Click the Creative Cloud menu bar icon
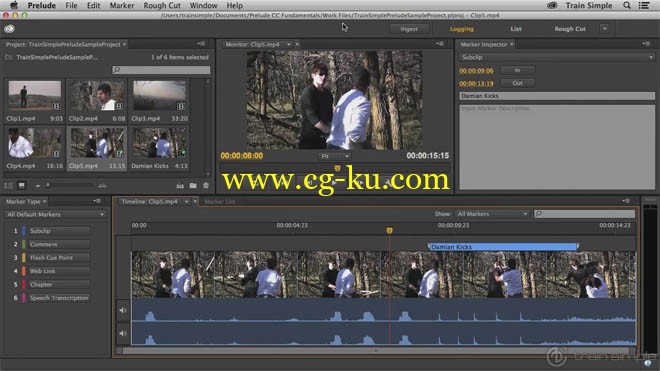This screenshot has height=371, width=660. 552,5
